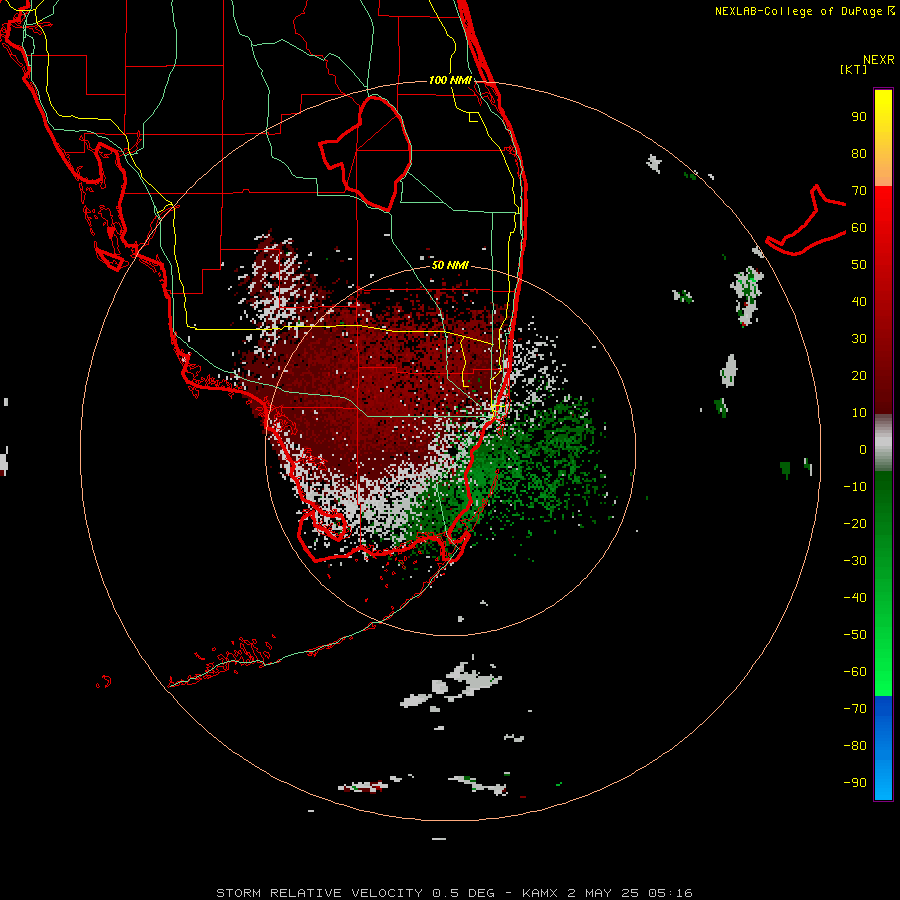The image size is (900, 900).
Task: Select the 50 NMI range ring label
Action: click(450, 265)
